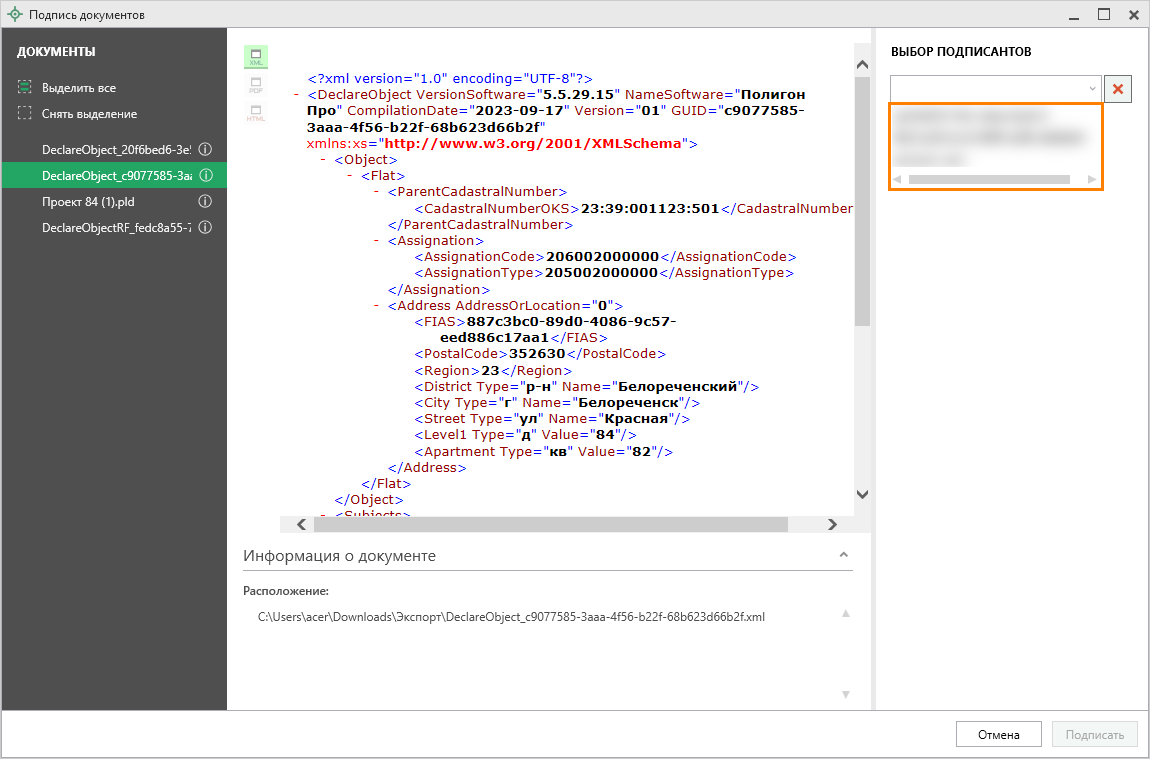Click info icon for Проект 84 (1).pld

205,201
